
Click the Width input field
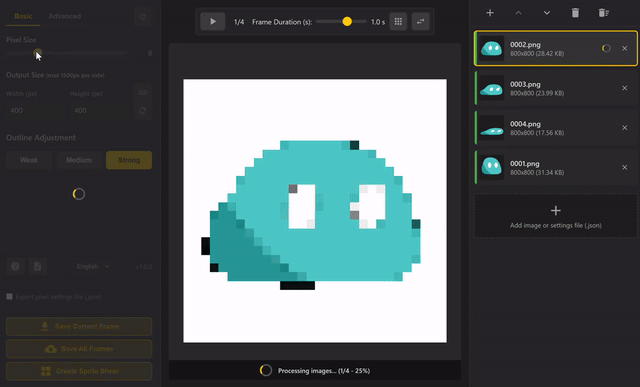[x=35, y=110]
